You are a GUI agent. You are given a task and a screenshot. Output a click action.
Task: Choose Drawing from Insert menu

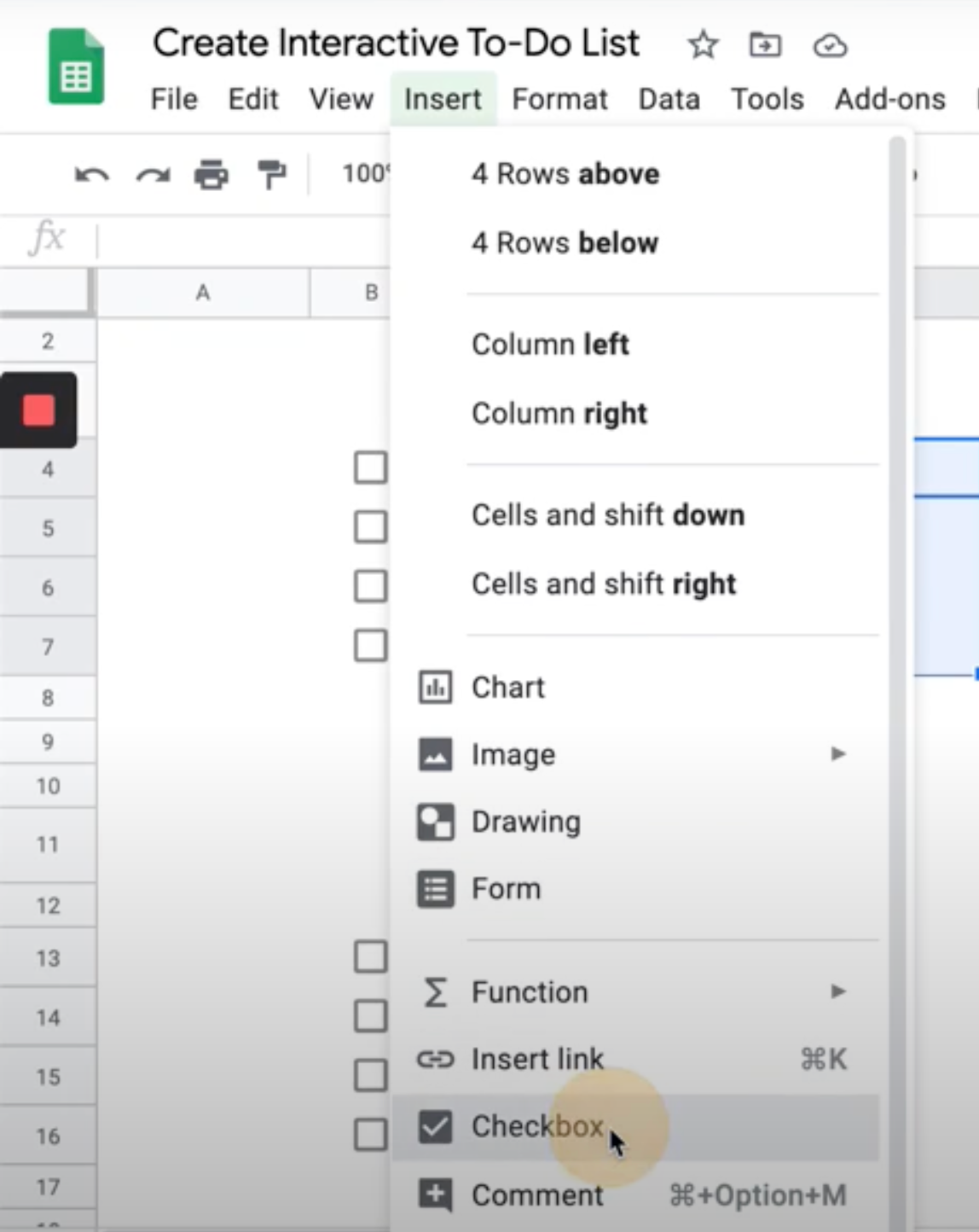[x=635, y=822]
